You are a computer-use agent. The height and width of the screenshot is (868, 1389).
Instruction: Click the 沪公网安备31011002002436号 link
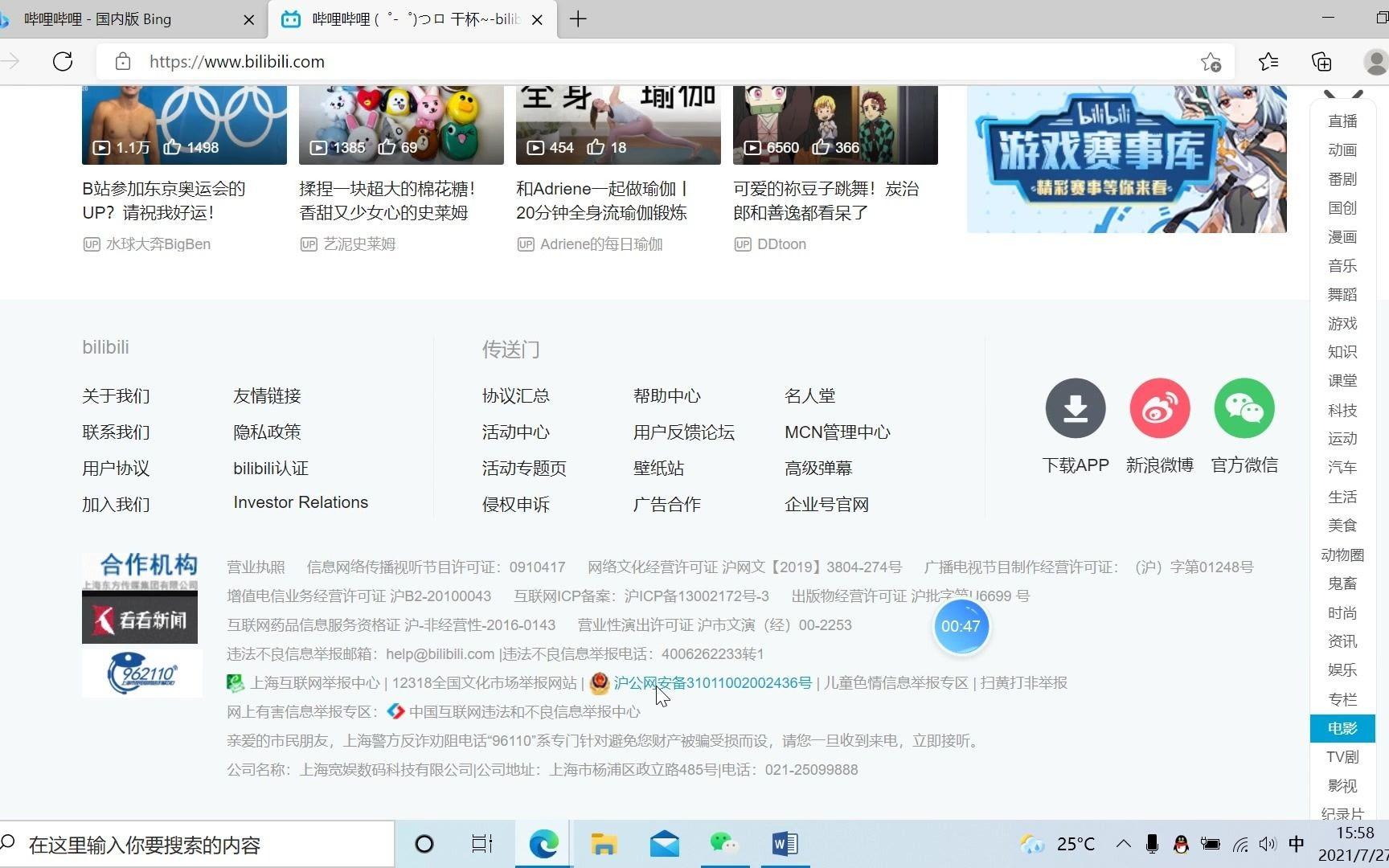coord(712,682)
